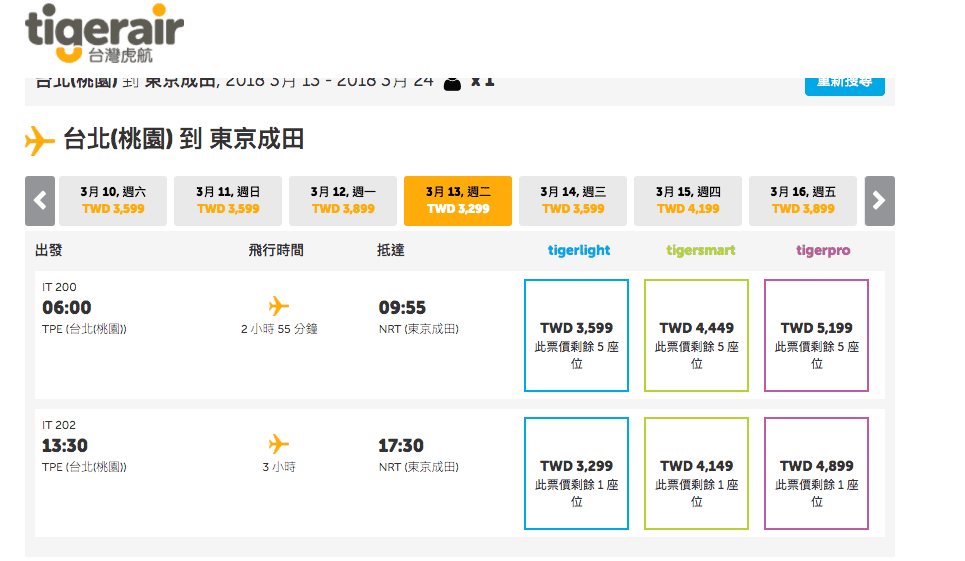Select March 11 Sunday date tab
Screen dimensions: 965x561
coord(228,201)
